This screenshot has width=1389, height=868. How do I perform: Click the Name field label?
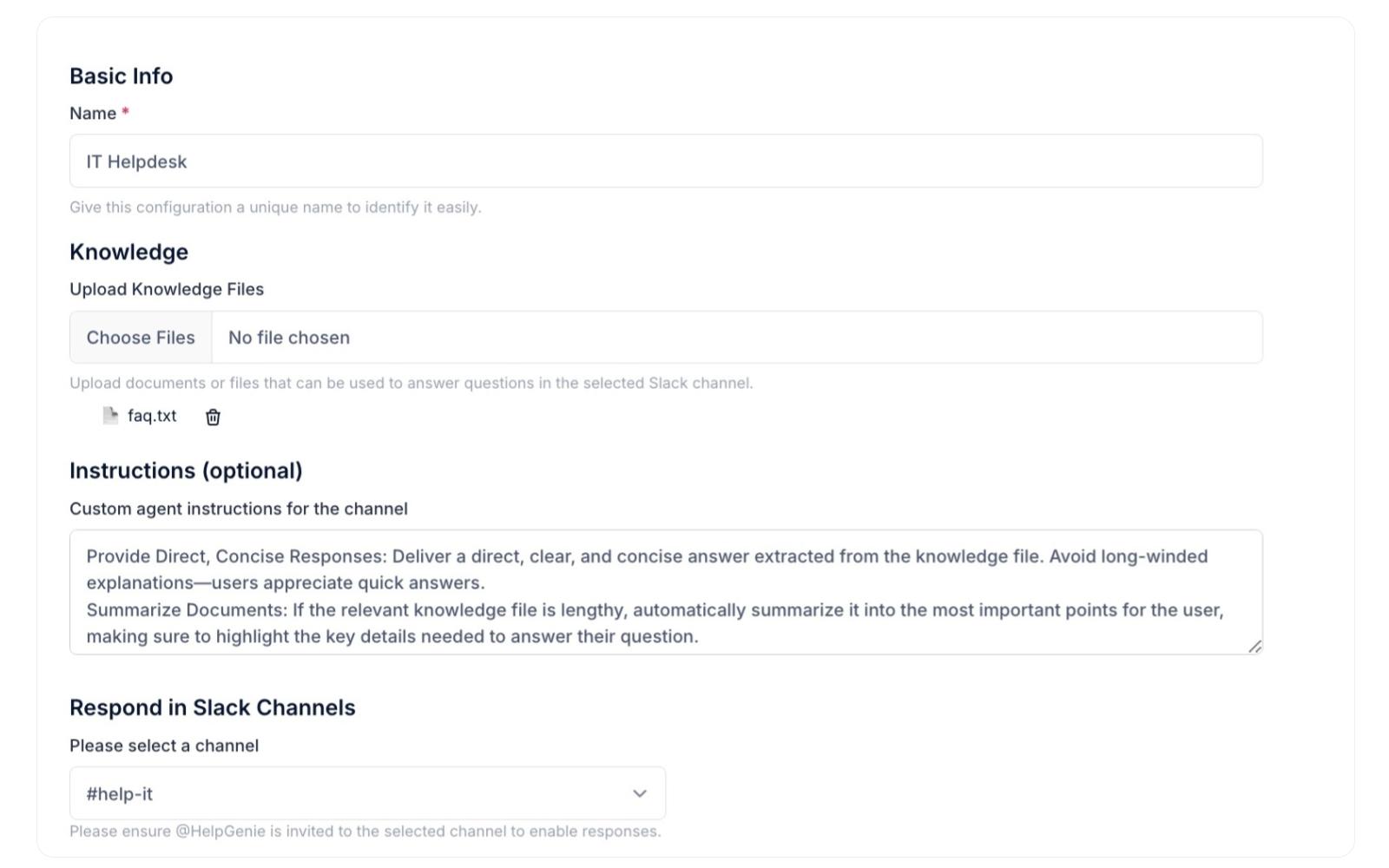pos(93,114)
